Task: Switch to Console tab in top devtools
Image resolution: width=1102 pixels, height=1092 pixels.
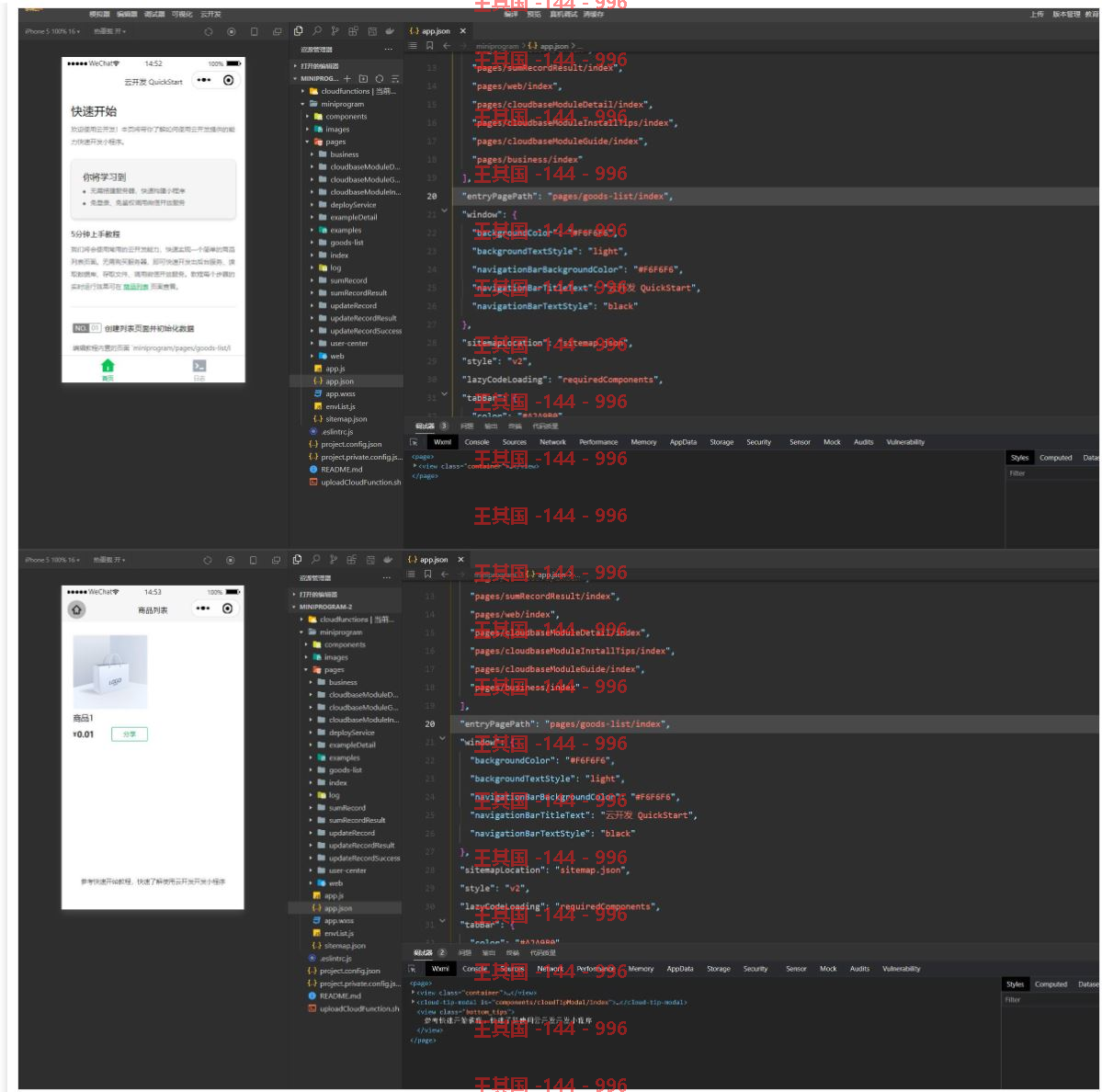Action: coord(476,442)
